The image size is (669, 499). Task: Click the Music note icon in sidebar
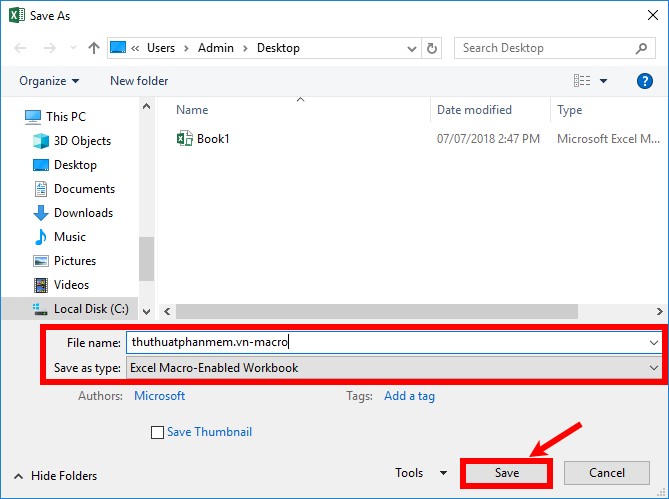(41, 237)
